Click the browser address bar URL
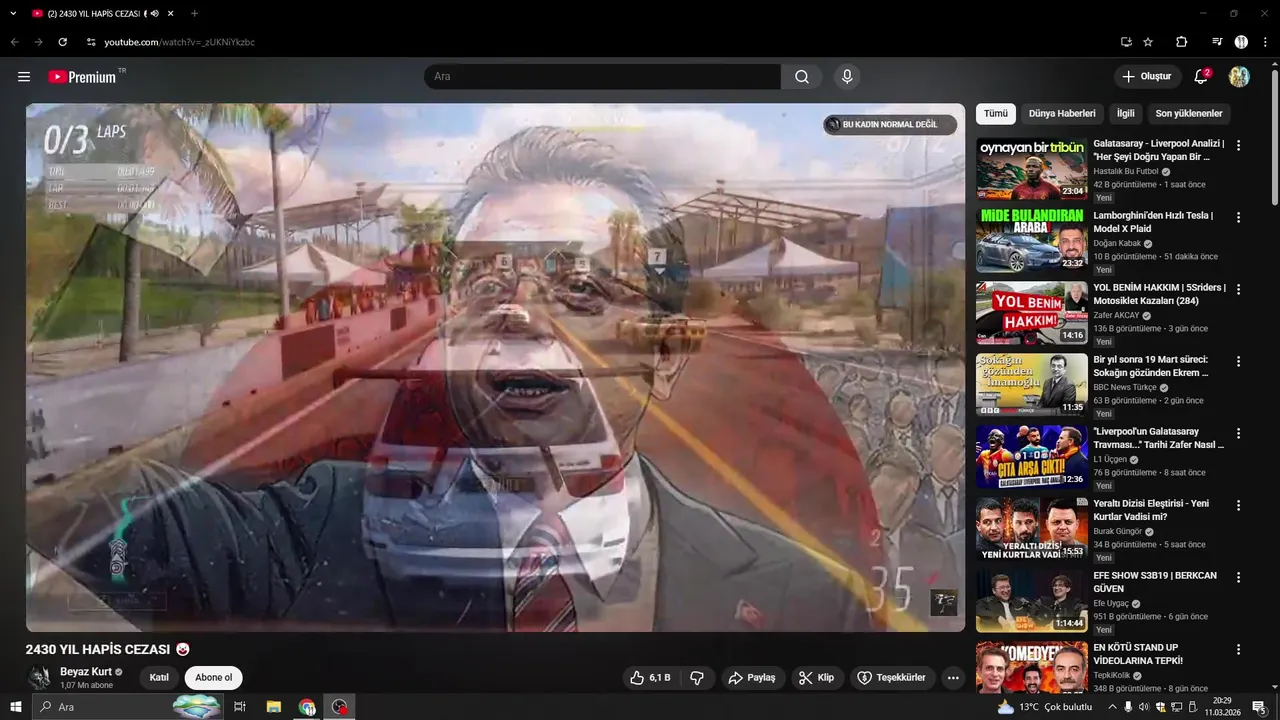1280x720 pixels. pyautogui.click(x=179, y=42)
